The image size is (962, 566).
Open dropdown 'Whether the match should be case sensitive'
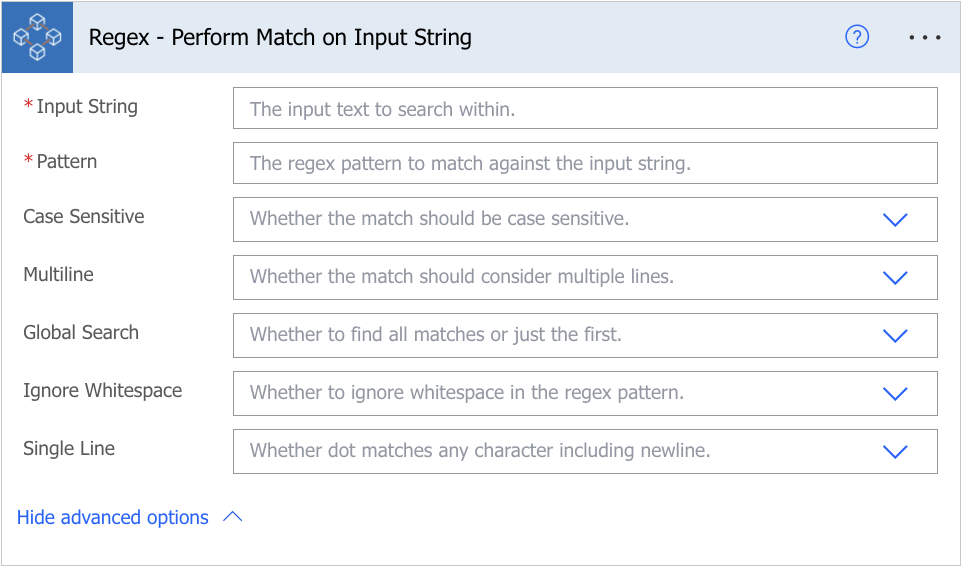[x=585, y=219]
